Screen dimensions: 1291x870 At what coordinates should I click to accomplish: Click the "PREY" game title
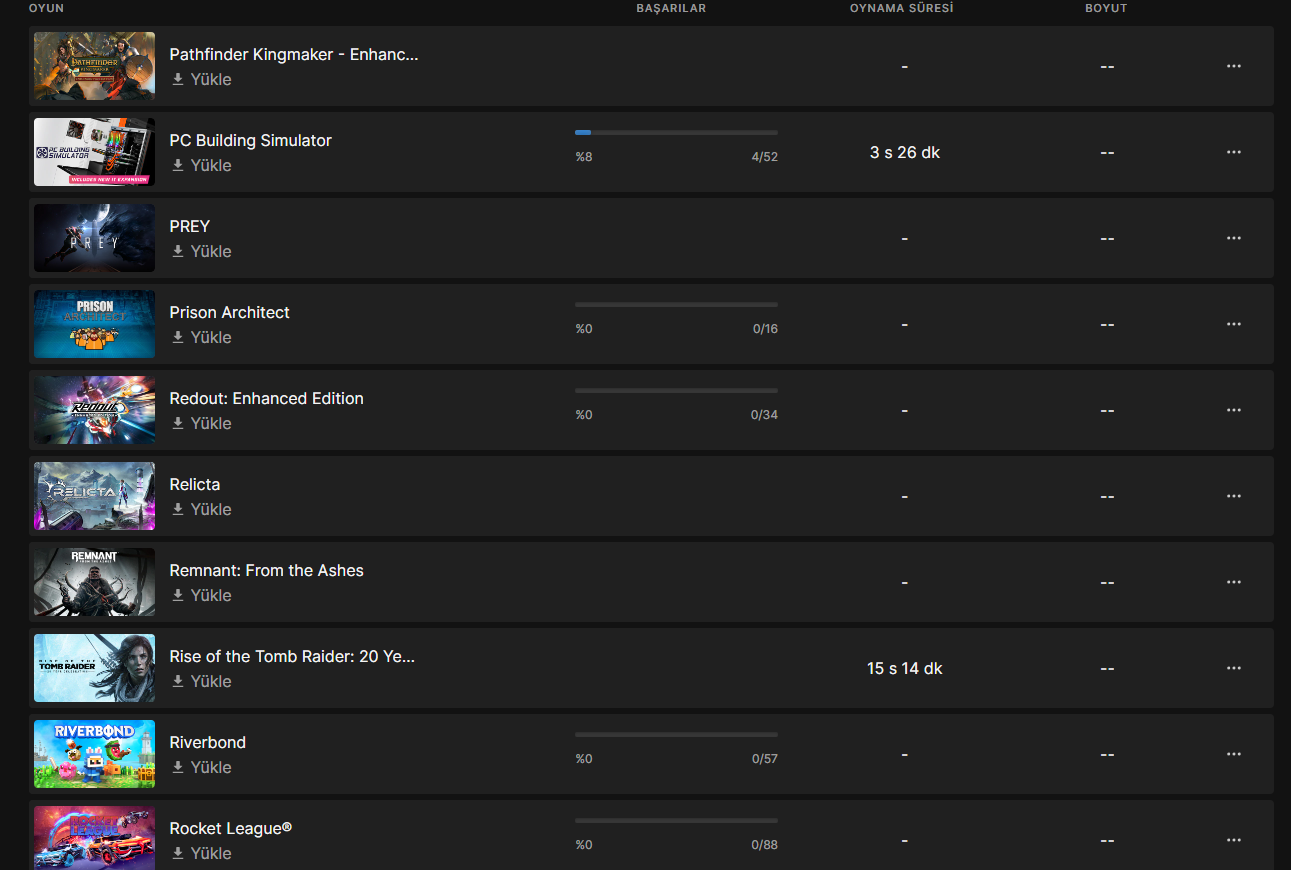[x=190, y=226]
